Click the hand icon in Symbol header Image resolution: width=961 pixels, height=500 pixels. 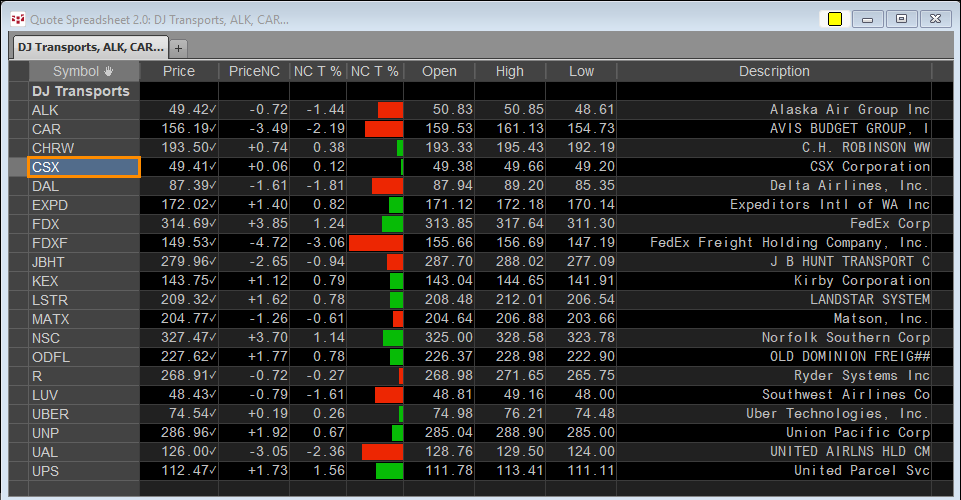(108, 71)
